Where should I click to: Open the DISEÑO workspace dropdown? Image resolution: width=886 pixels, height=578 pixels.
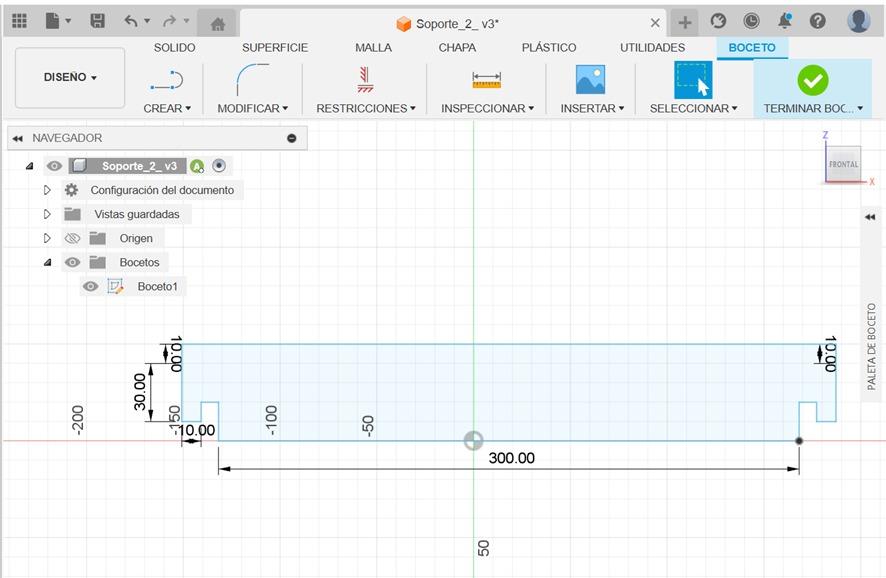point(70,77)
